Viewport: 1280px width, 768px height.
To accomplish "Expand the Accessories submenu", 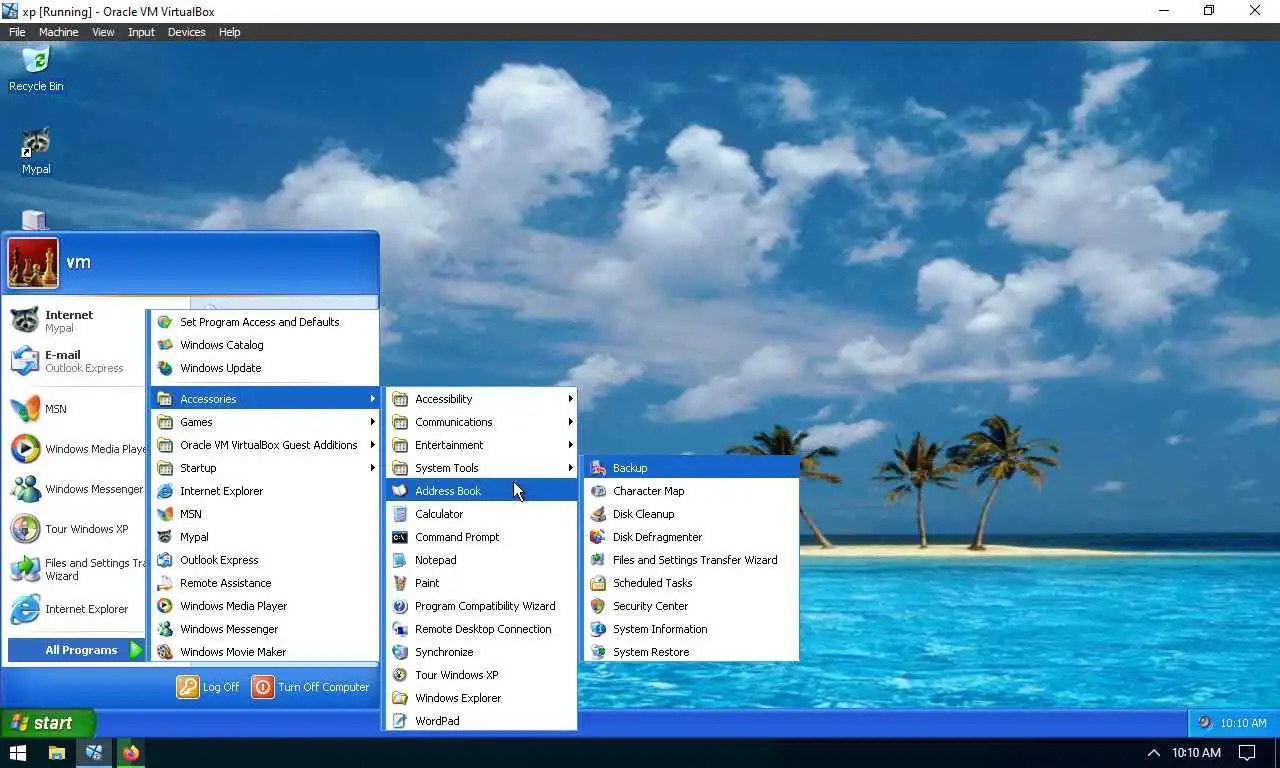I will [265, 399].
